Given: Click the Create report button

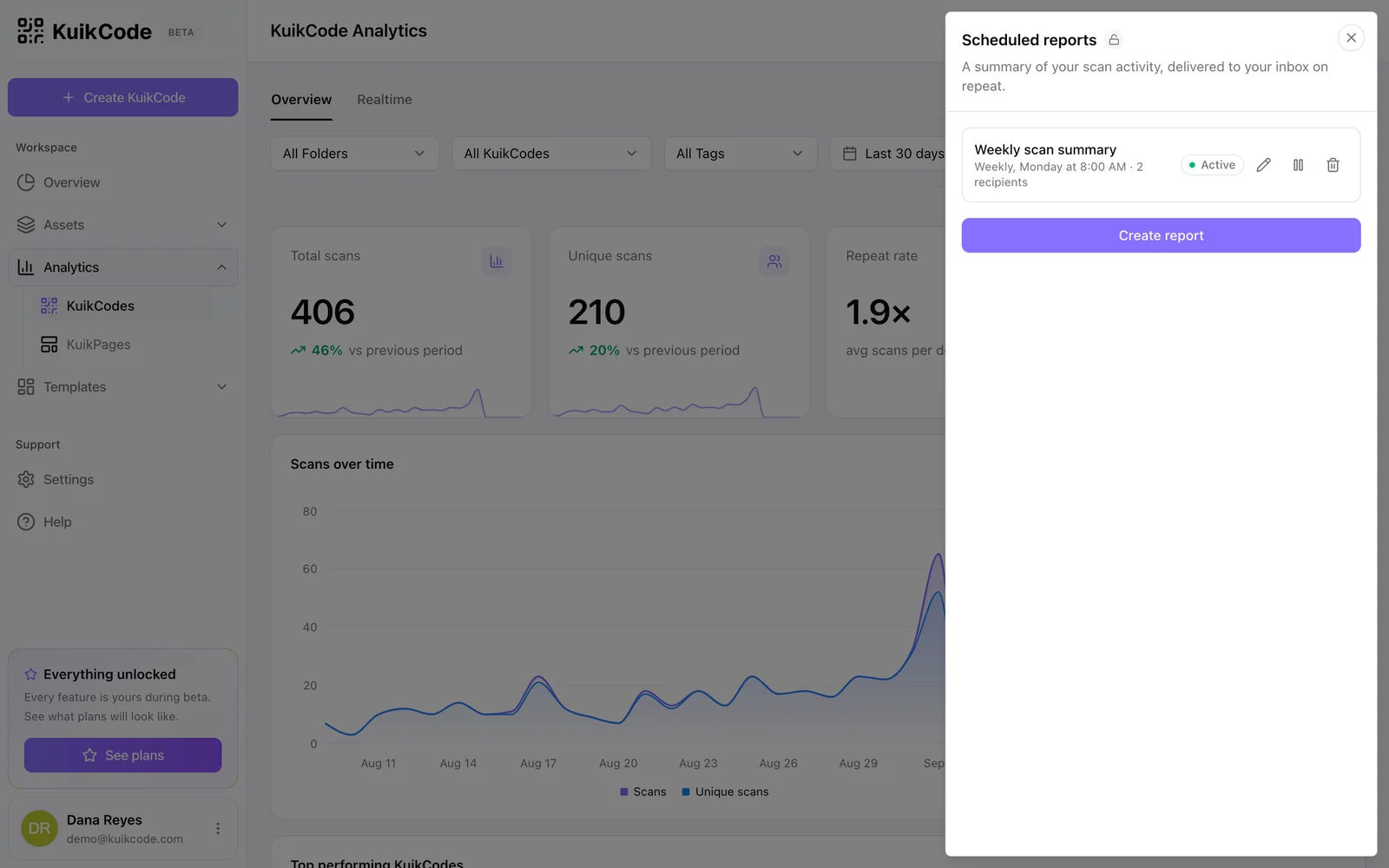Looking at the screenshot, I should coord(1161,235).
